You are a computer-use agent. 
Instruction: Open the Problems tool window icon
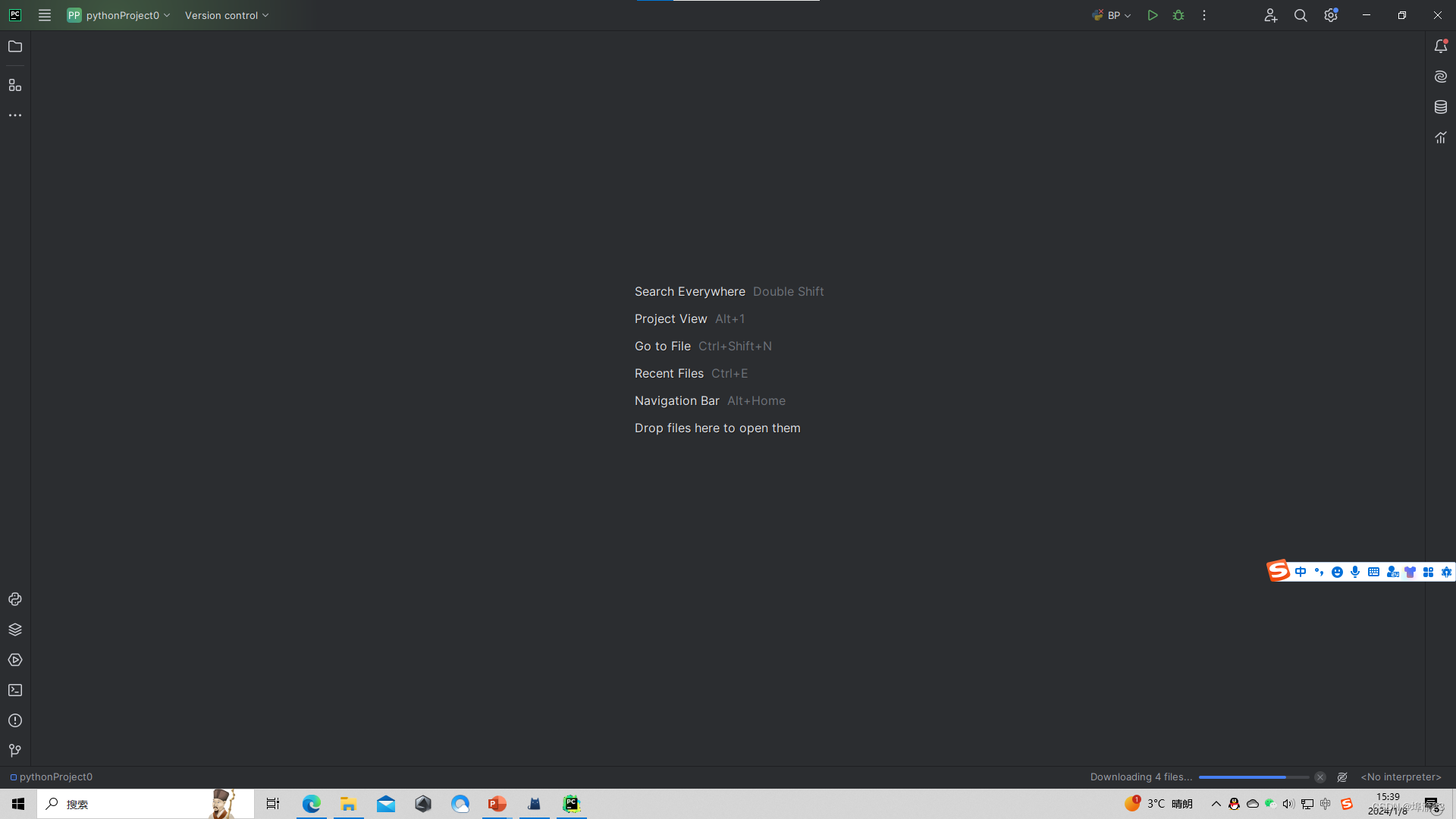pos(15,720)
